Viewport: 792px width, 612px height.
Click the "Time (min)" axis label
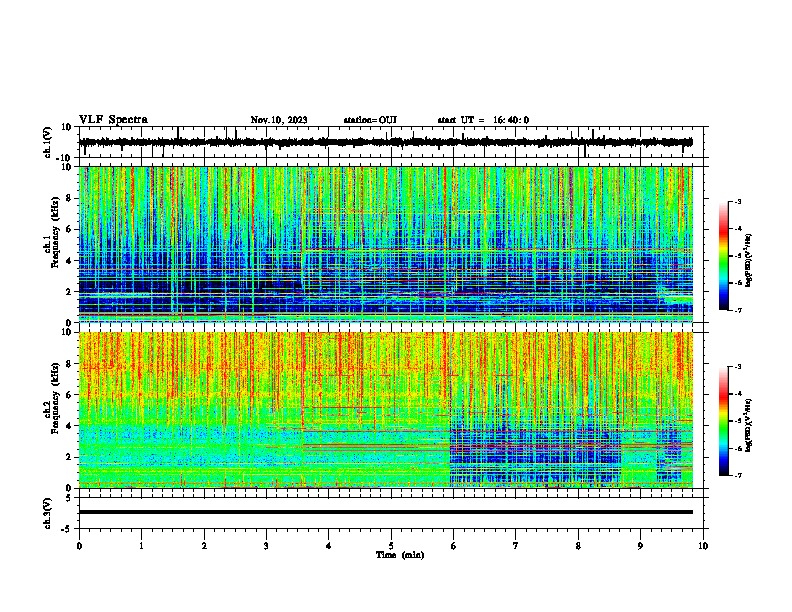click(400, 555)
